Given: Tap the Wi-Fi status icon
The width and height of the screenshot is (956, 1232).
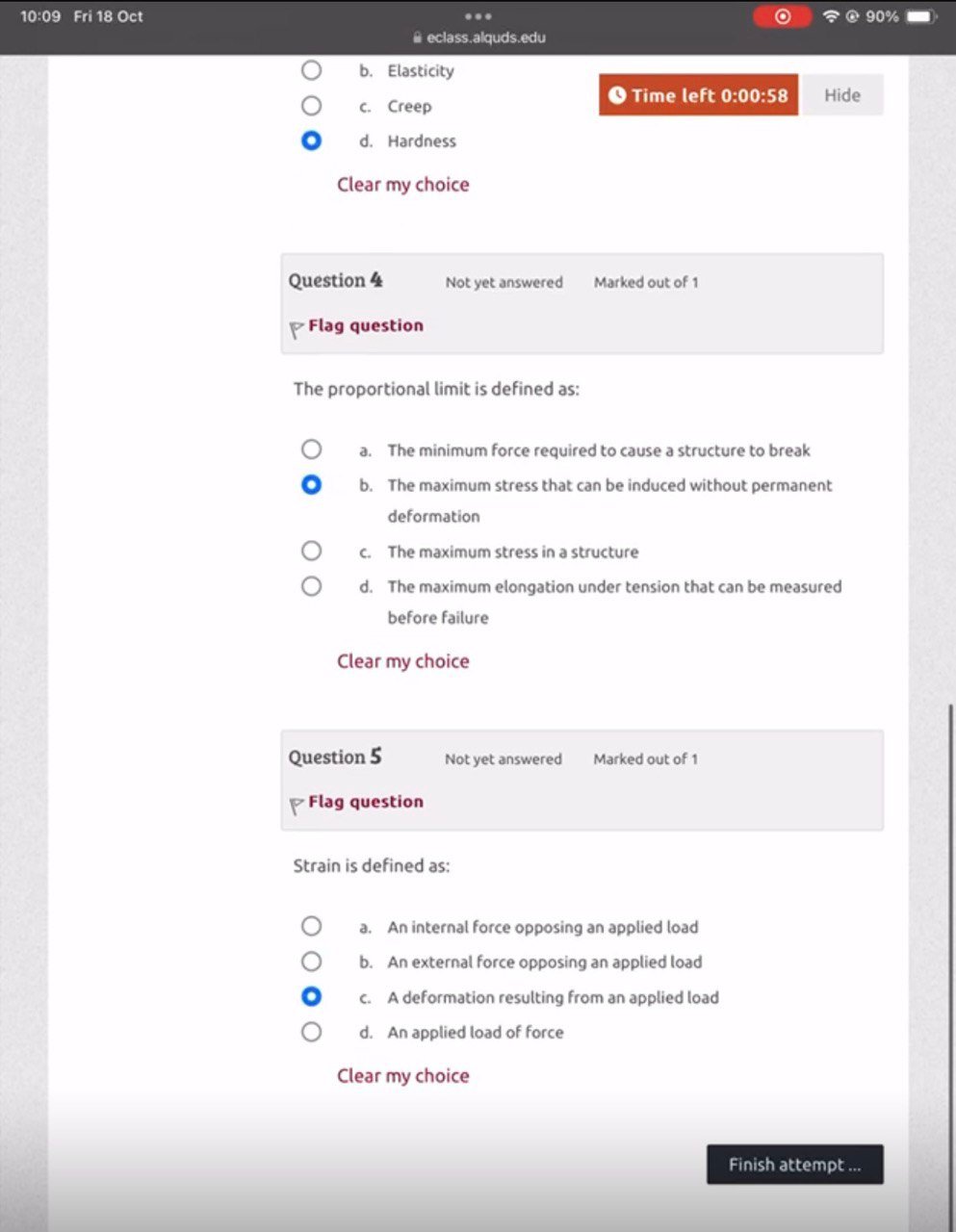Looking at the screenshot, I should 831,16.
